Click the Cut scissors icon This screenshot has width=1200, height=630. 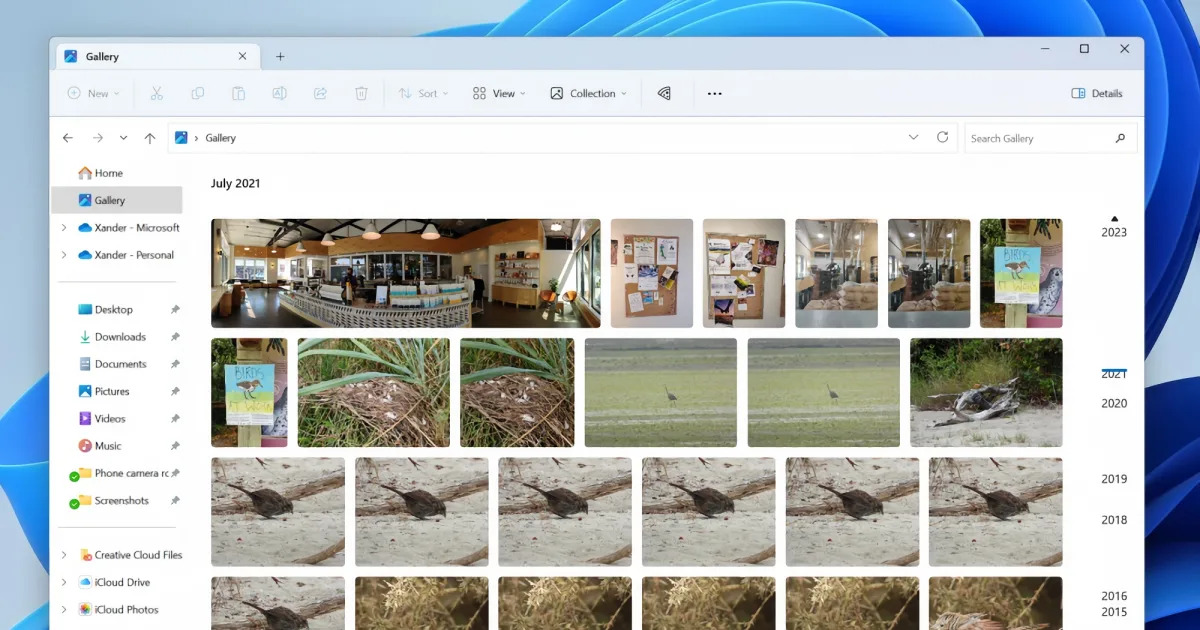[156, 93]
